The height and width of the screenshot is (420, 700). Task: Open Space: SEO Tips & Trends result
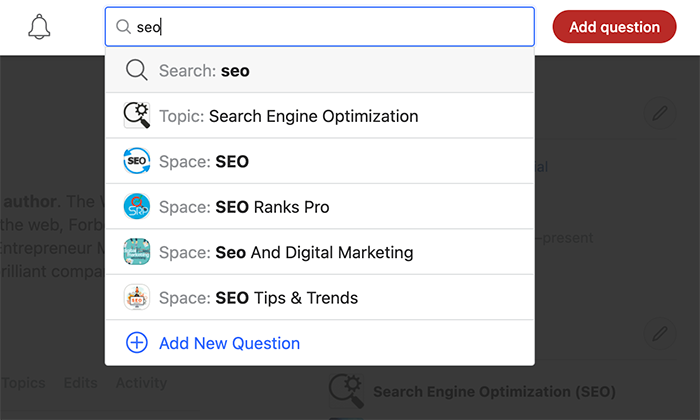pos(320,297)
